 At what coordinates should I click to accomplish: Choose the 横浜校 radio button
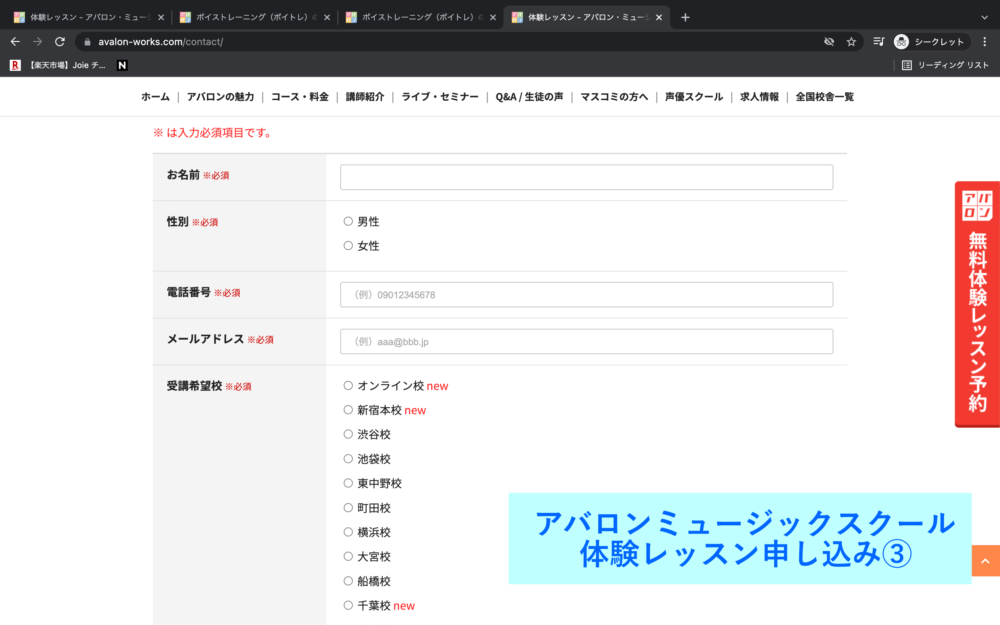pos(348,532)
